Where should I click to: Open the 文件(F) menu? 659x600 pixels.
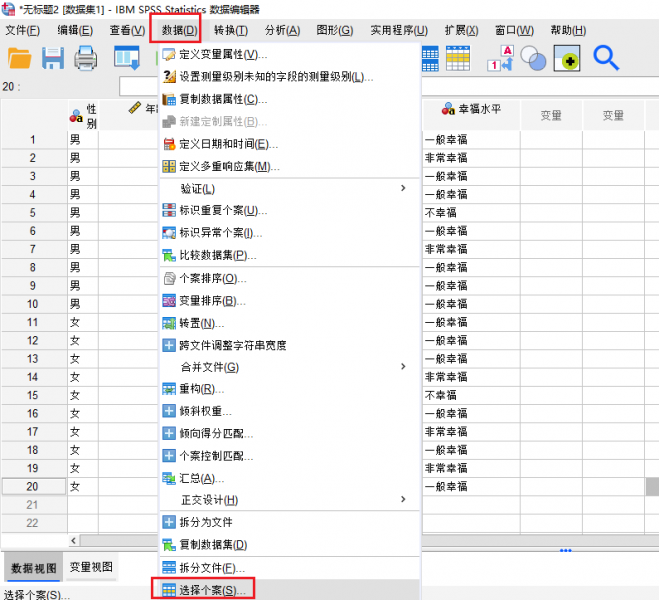tap(22, 30)
